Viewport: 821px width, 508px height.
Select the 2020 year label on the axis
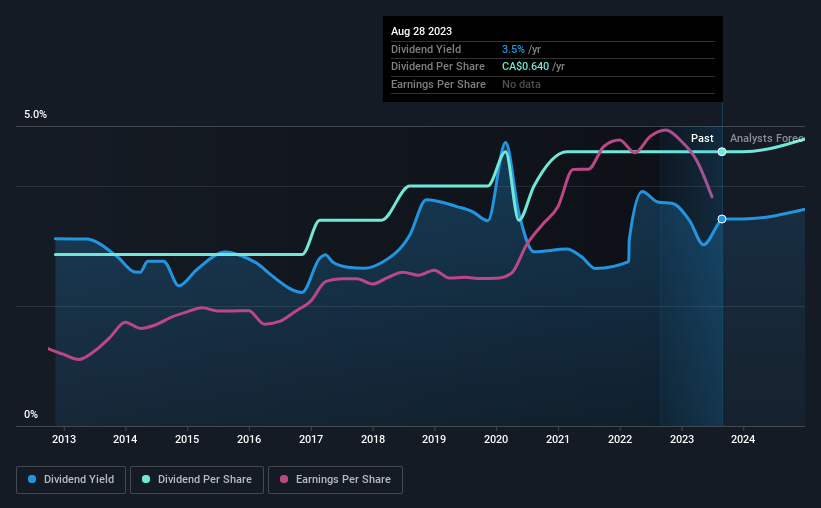[496, 439]
